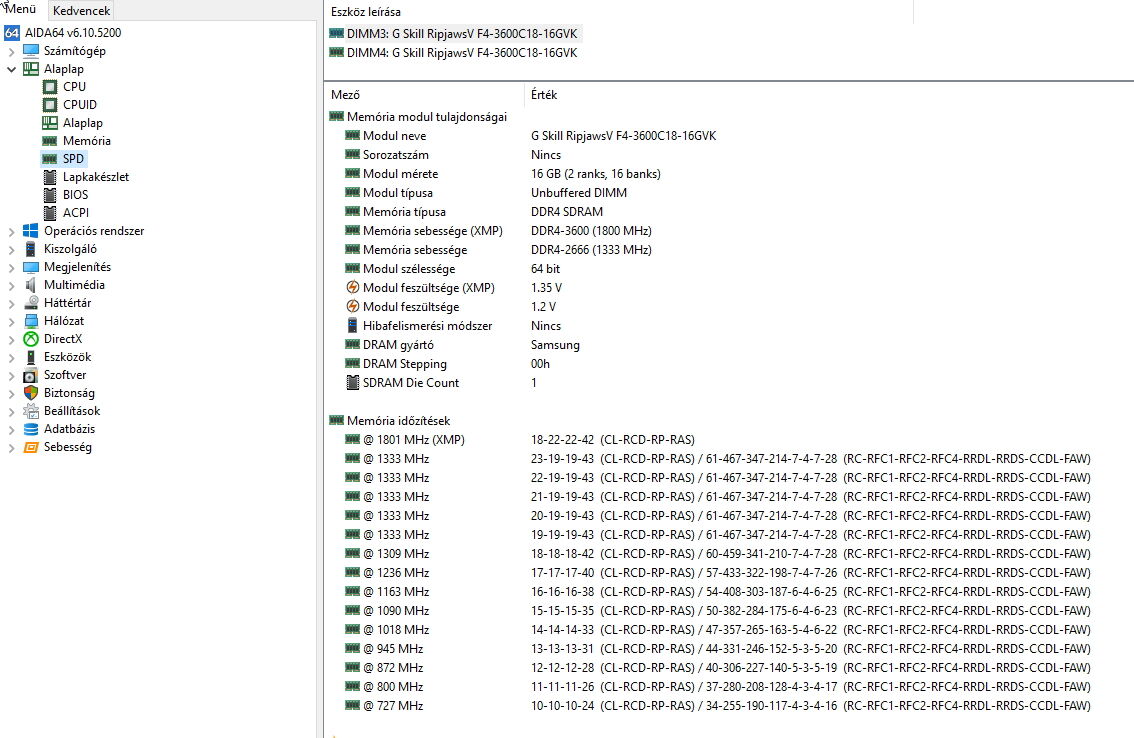Click the DDR4-2666 (1333 MHz) value
The width and height of the screenshot is (1134, 738).
591,250
